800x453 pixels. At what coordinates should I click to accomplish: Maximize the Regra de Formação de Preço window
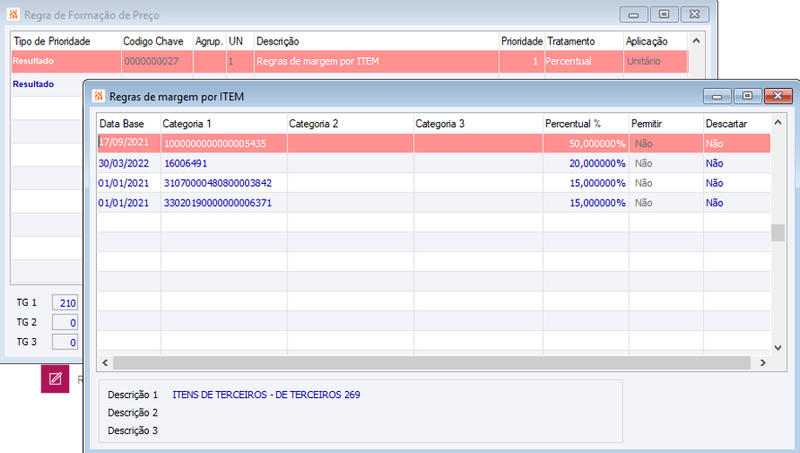tap(664, 14)
